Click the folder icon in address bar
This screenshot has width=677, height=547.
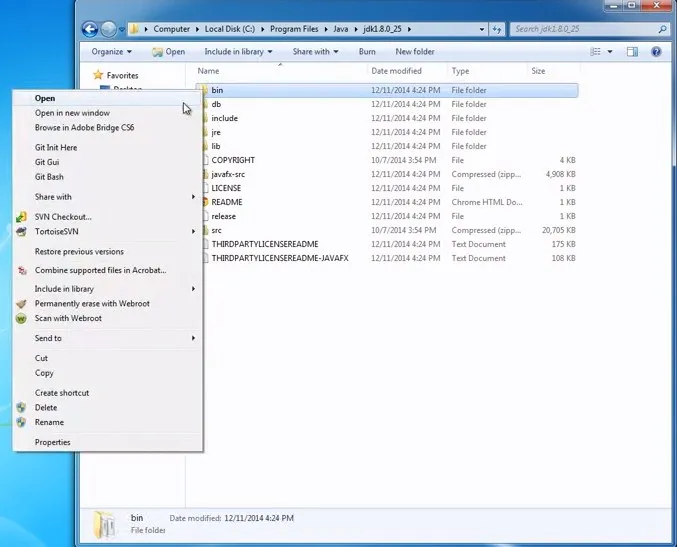(135, 29)
